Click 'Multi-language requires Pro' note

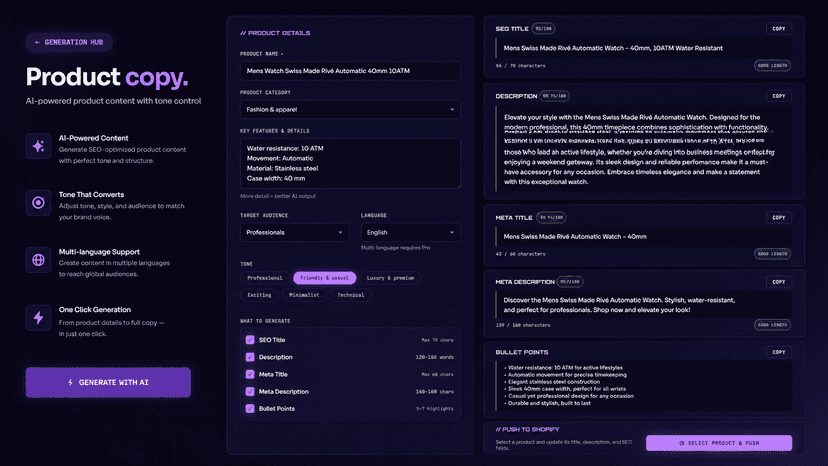396,248
